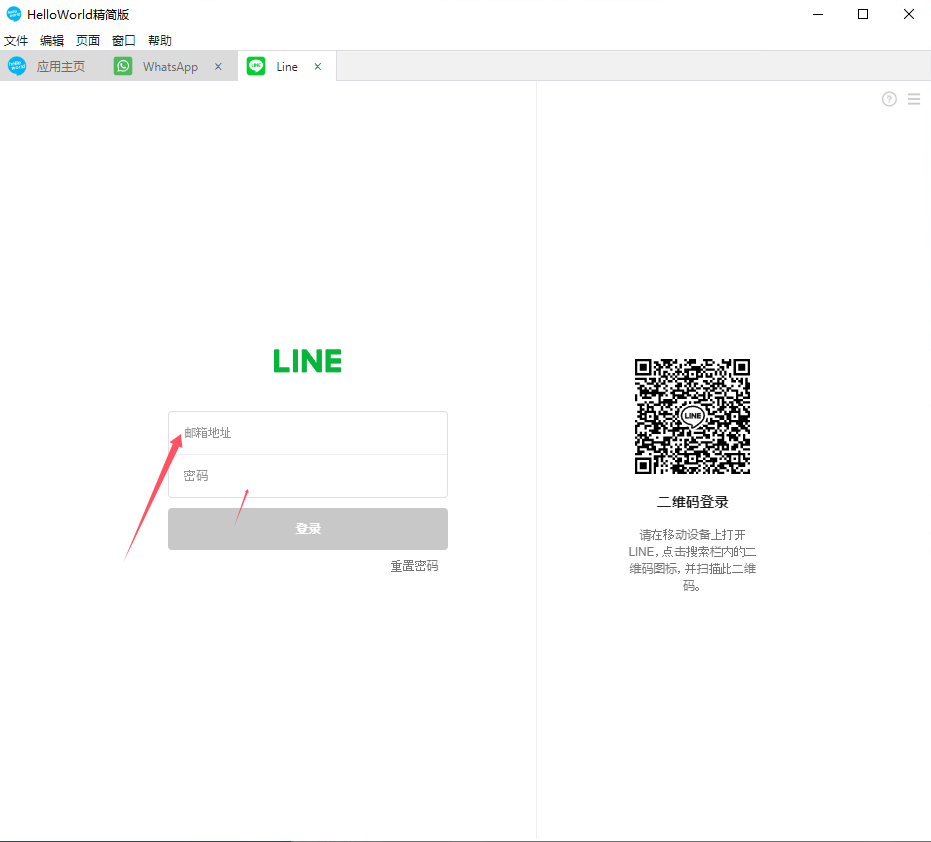Click the 应用主页 tab icon
The image size is (931, 842).
(x=17, y=66)
